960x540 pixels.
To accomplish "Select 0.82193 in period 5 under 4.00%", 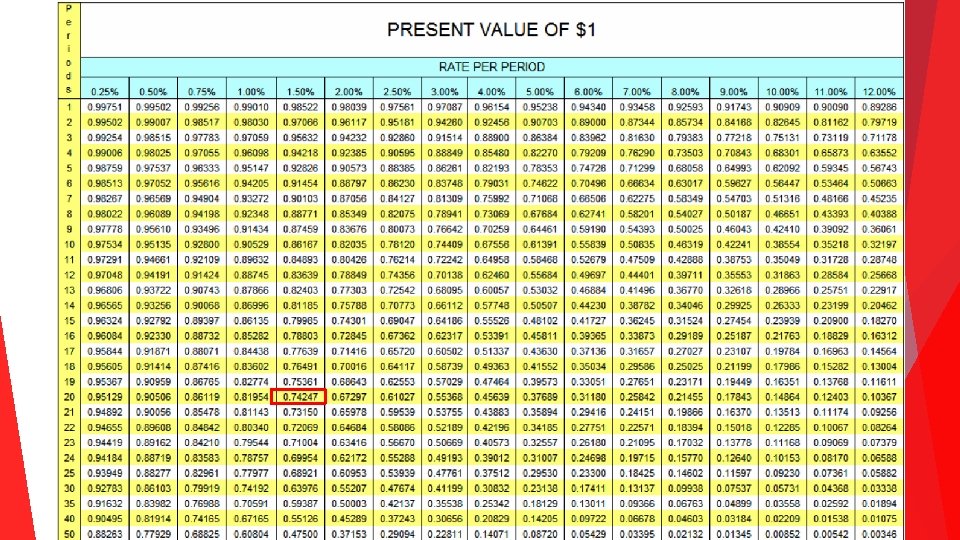I will 492,168.
